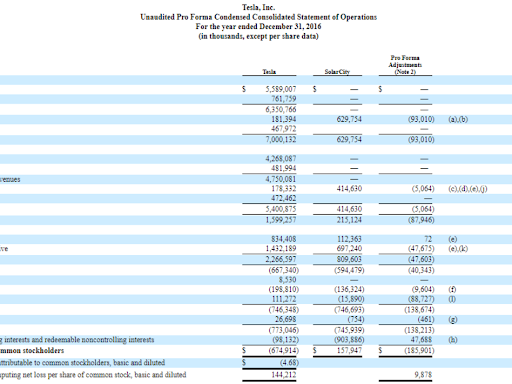Viewport: 512px width, 384px height.
Task: Click "For the year ended December 31, 2016"
Action: coord(258,26)
